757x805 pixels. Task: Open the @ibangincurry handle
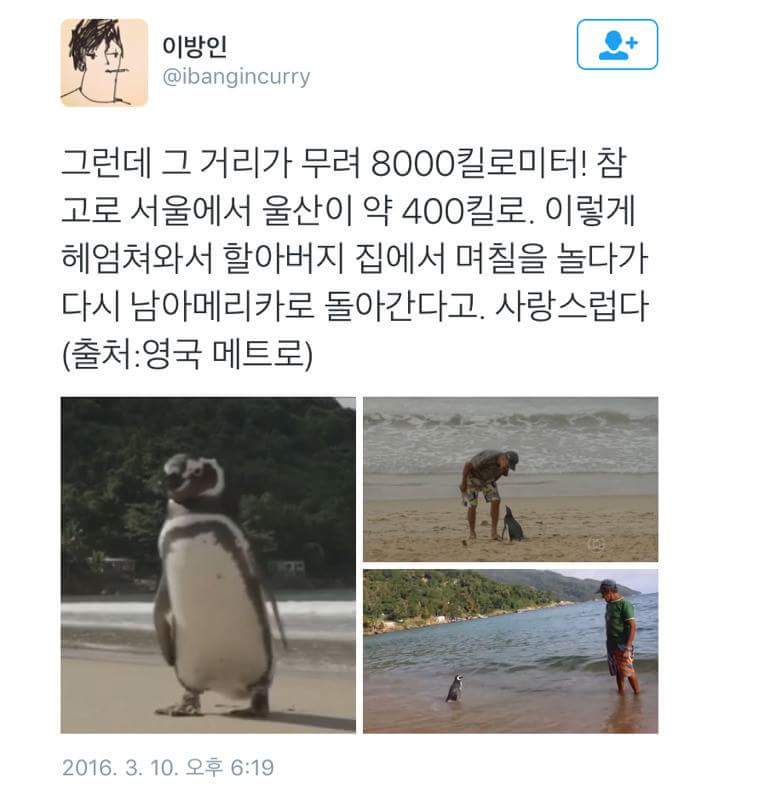(x=236, y=77)
